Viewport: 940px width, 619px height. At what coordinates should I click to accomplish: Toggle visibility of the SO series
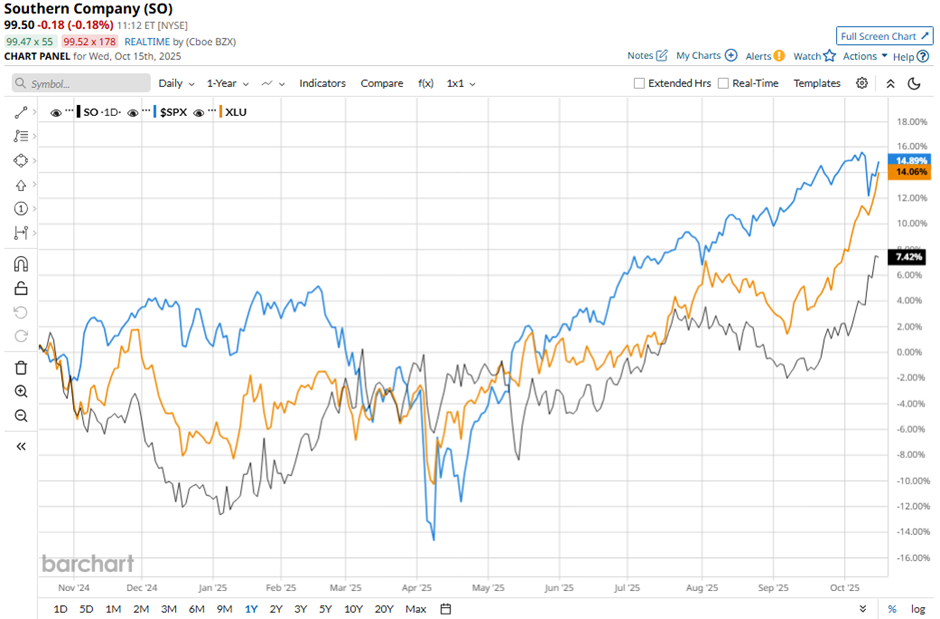point(56,113)
